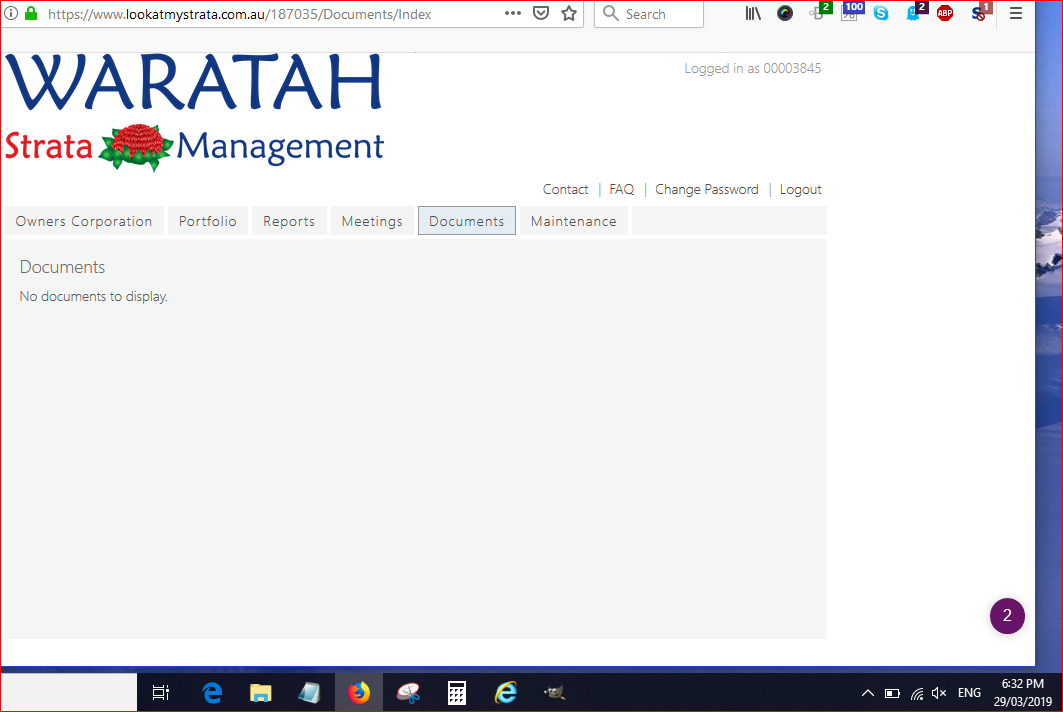This screenshot has width=1063, height=712.
Task: Select the Documents tab
Action: (x=466, y=221)
